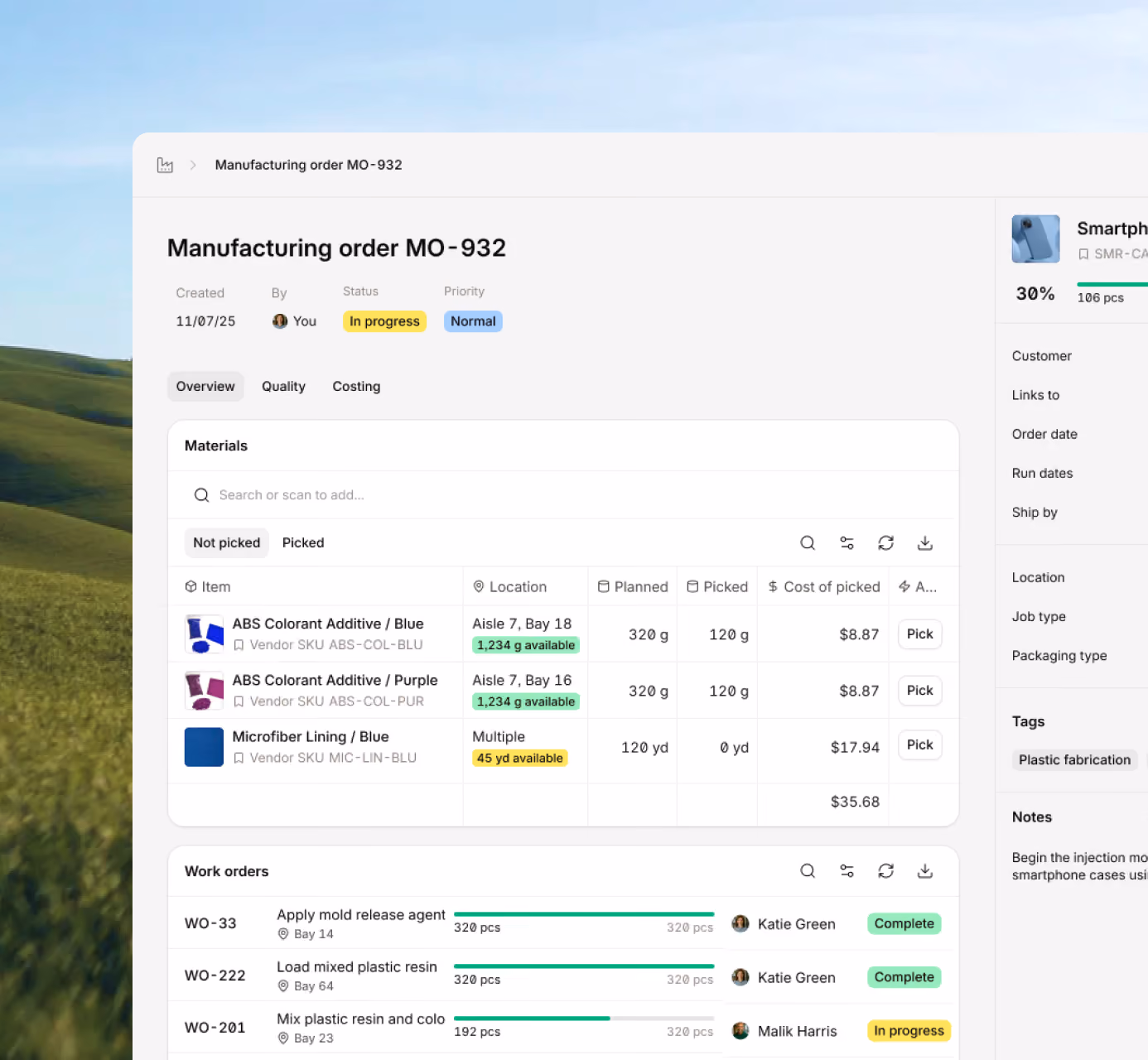1148x1060 pixels.
Task: Select the Picked filter tab
Action: click(303, 543)
